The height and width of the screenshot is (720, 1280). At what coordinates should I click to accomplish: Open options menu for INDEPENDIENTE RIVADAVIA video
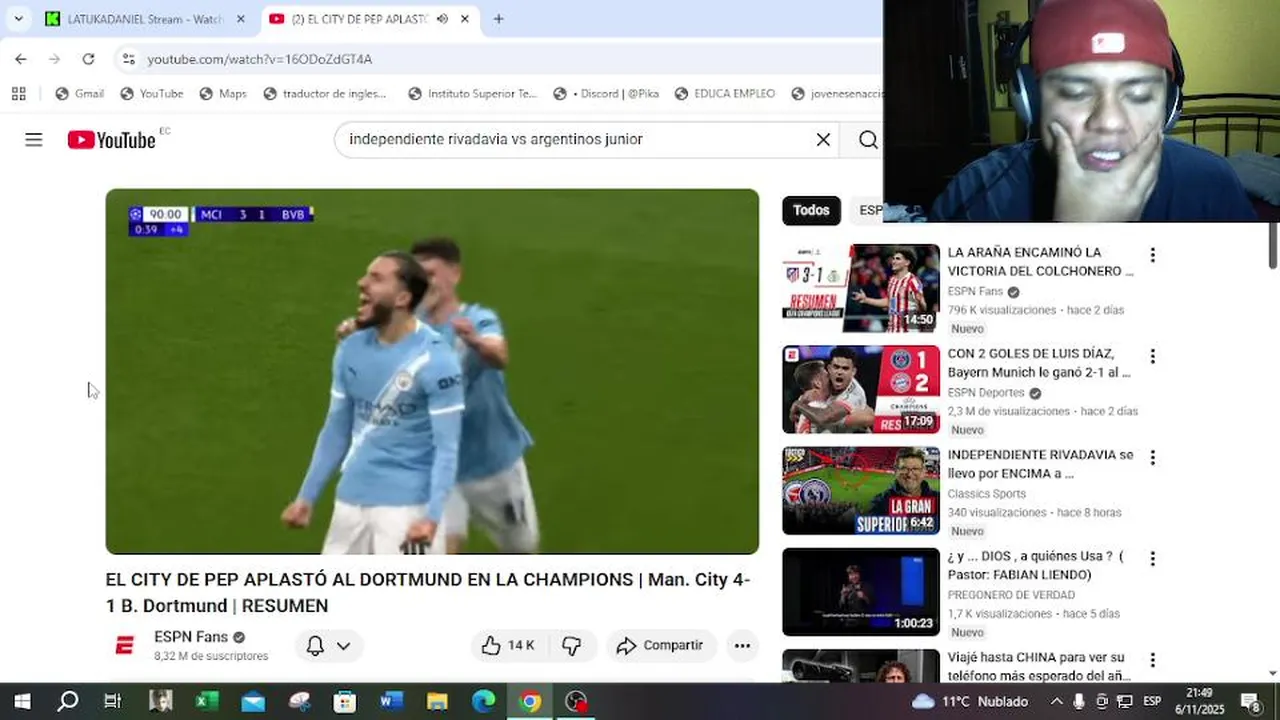point(1152,457)
